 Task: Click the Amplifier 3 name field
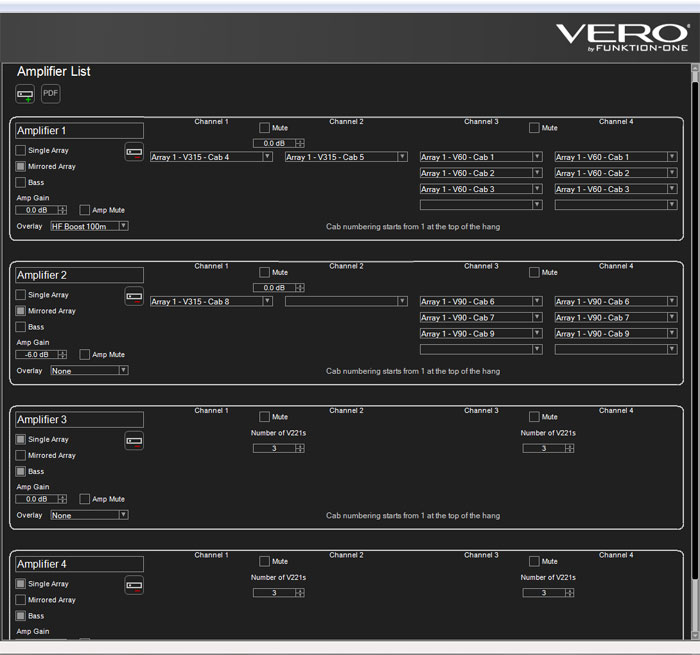click(79, 419)
